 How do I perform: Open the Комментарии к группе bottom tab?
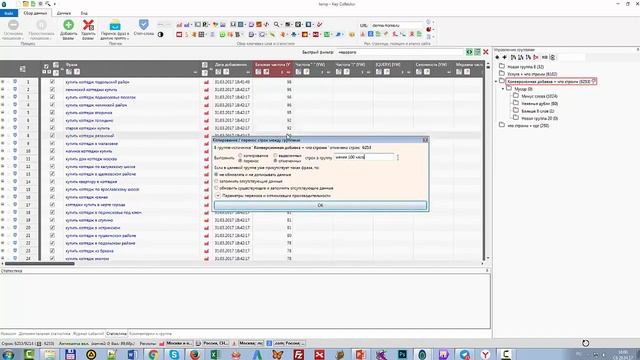pyautogui.click(x=150, y=334)
